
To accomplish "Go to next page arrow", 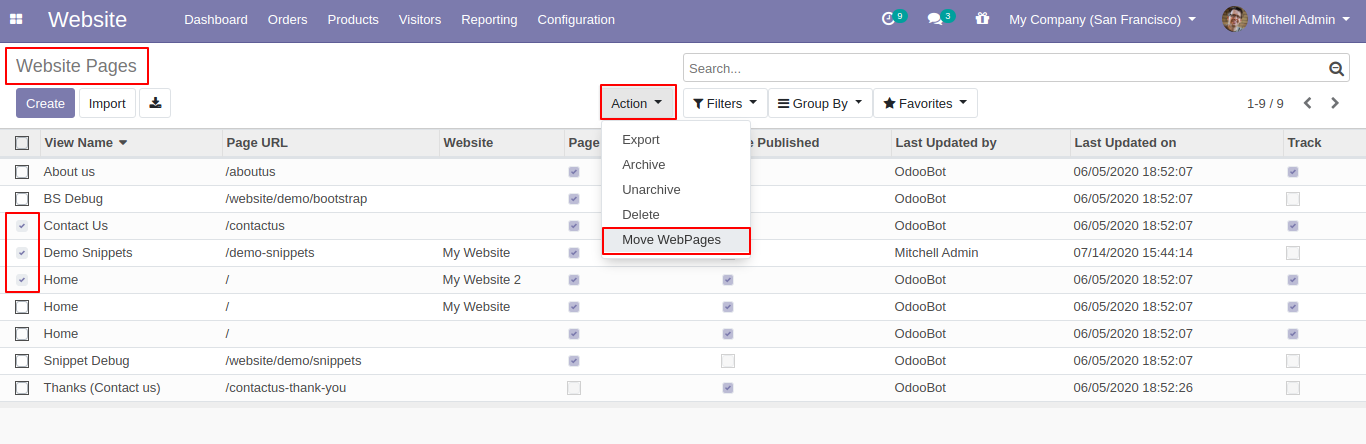I will [1336, 103].
